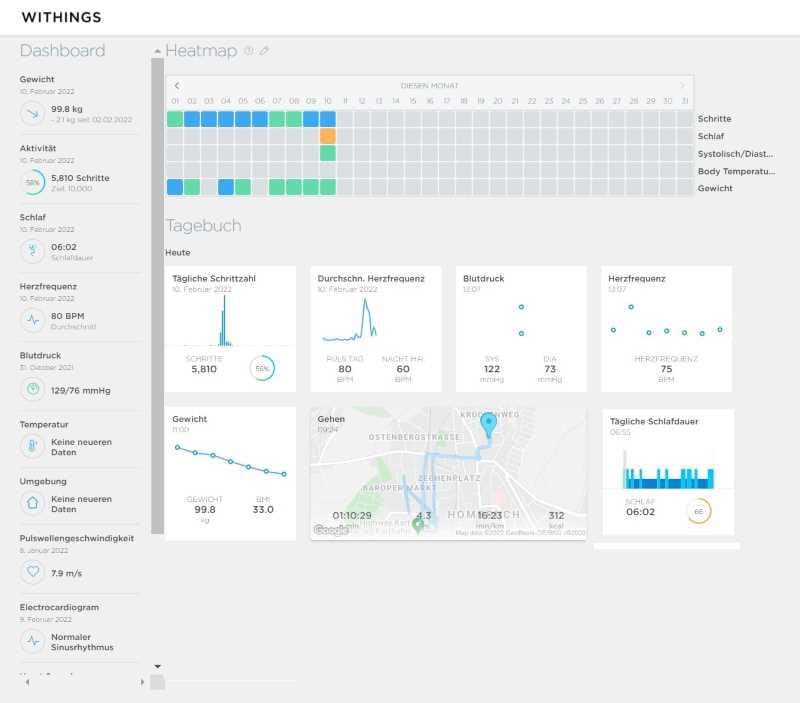Click the Schlaf row label of the heatmap
This screenshot has height=703, width=800.
tap(711, 136)
